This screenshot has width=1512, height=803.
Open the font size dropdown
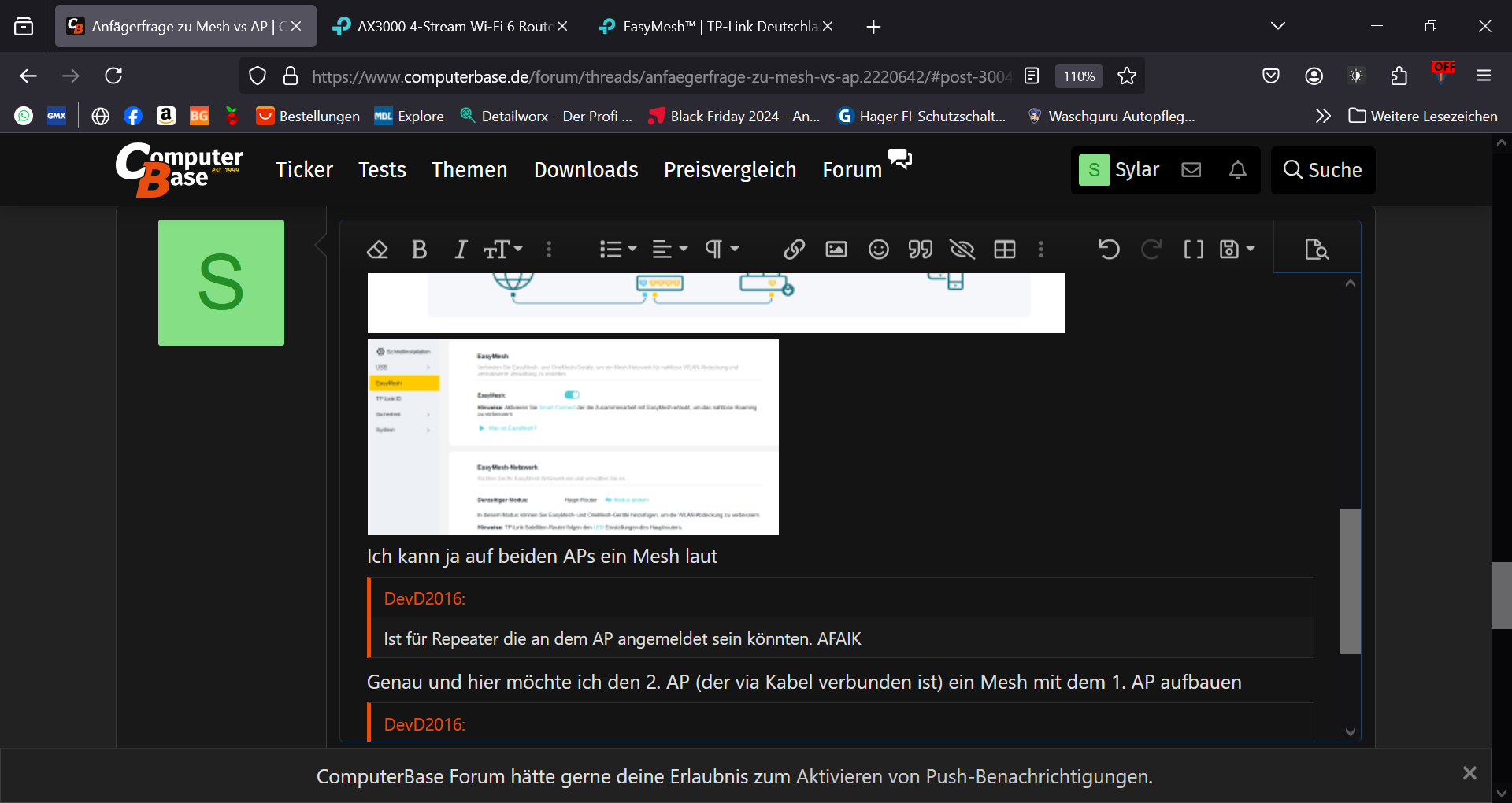tap(502, 250)
